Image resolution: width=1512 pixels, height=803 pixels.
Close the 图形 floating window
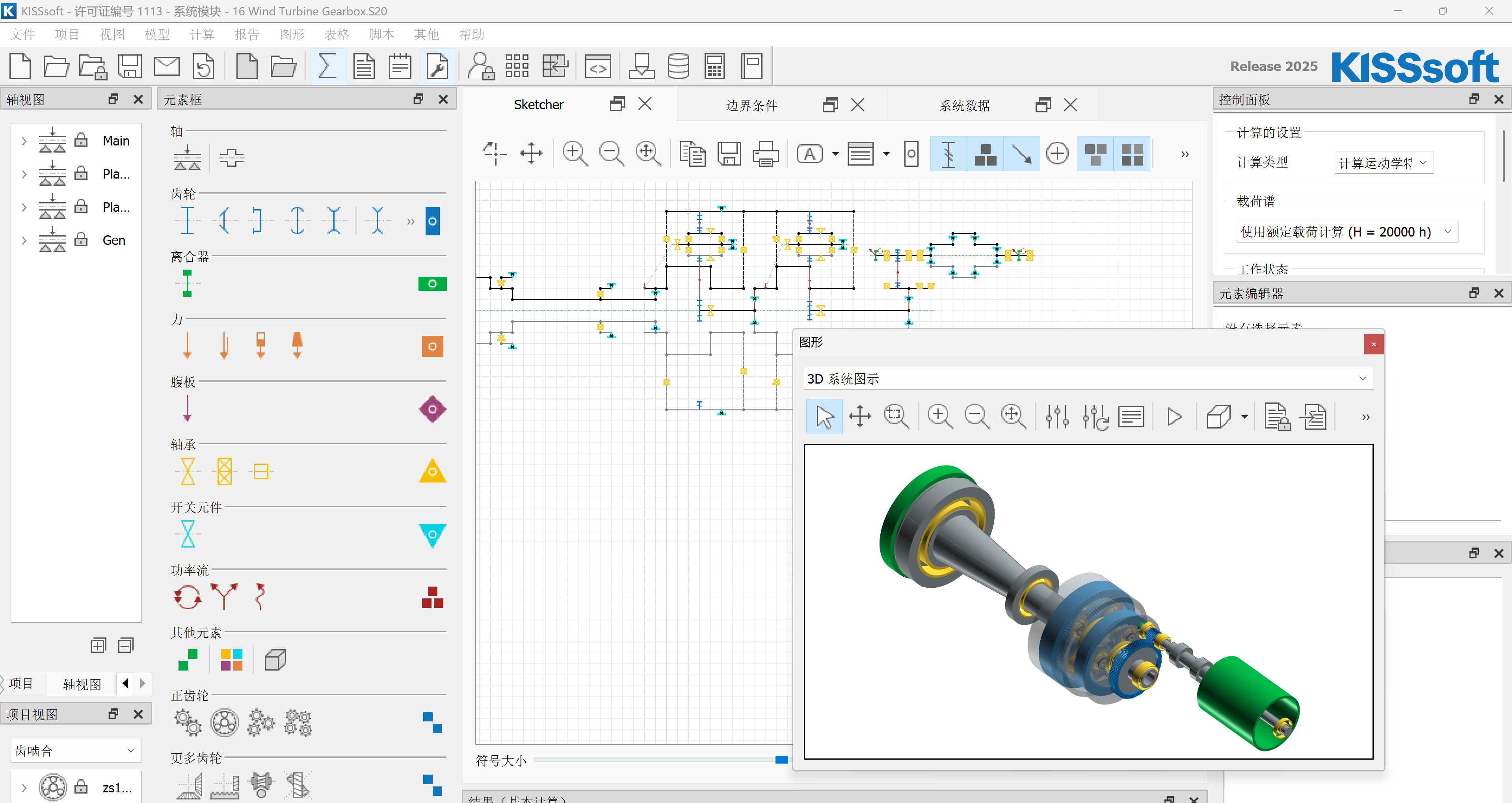(1373, 344)
